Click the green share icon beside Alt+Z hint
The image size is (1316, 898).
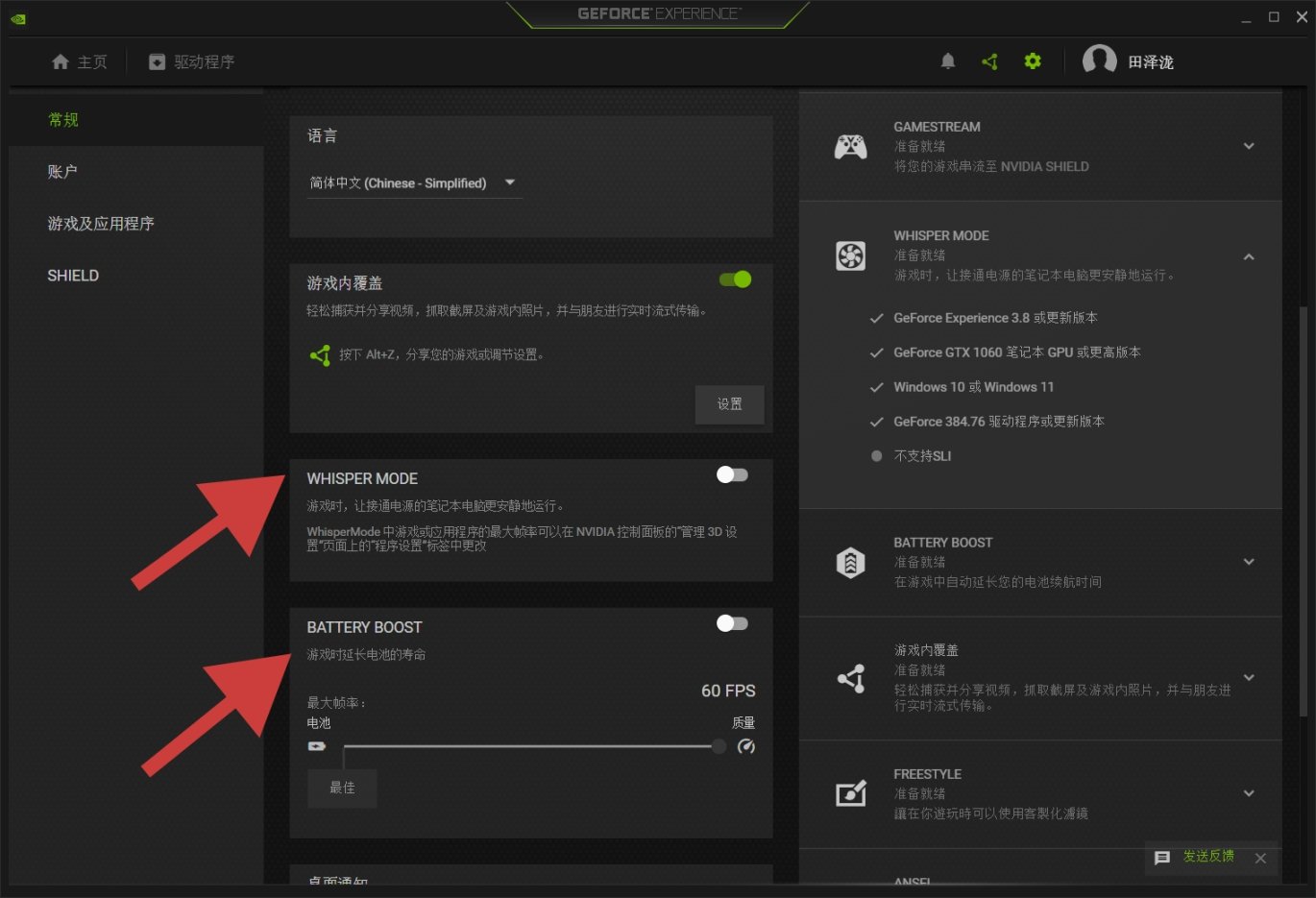point(320,355)
